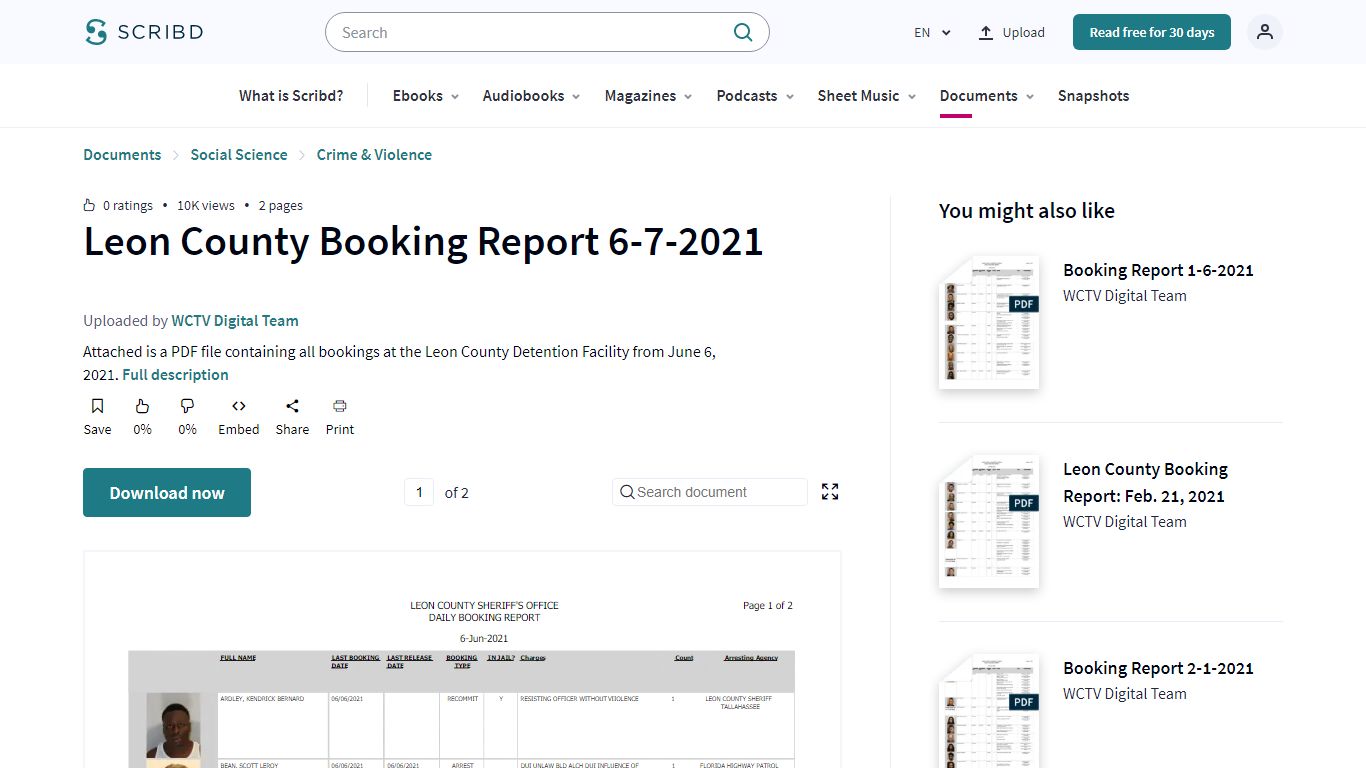
Task: Open WCTV Digital Team uploader link
Action: pyautogui.click(x=235, y=321)
